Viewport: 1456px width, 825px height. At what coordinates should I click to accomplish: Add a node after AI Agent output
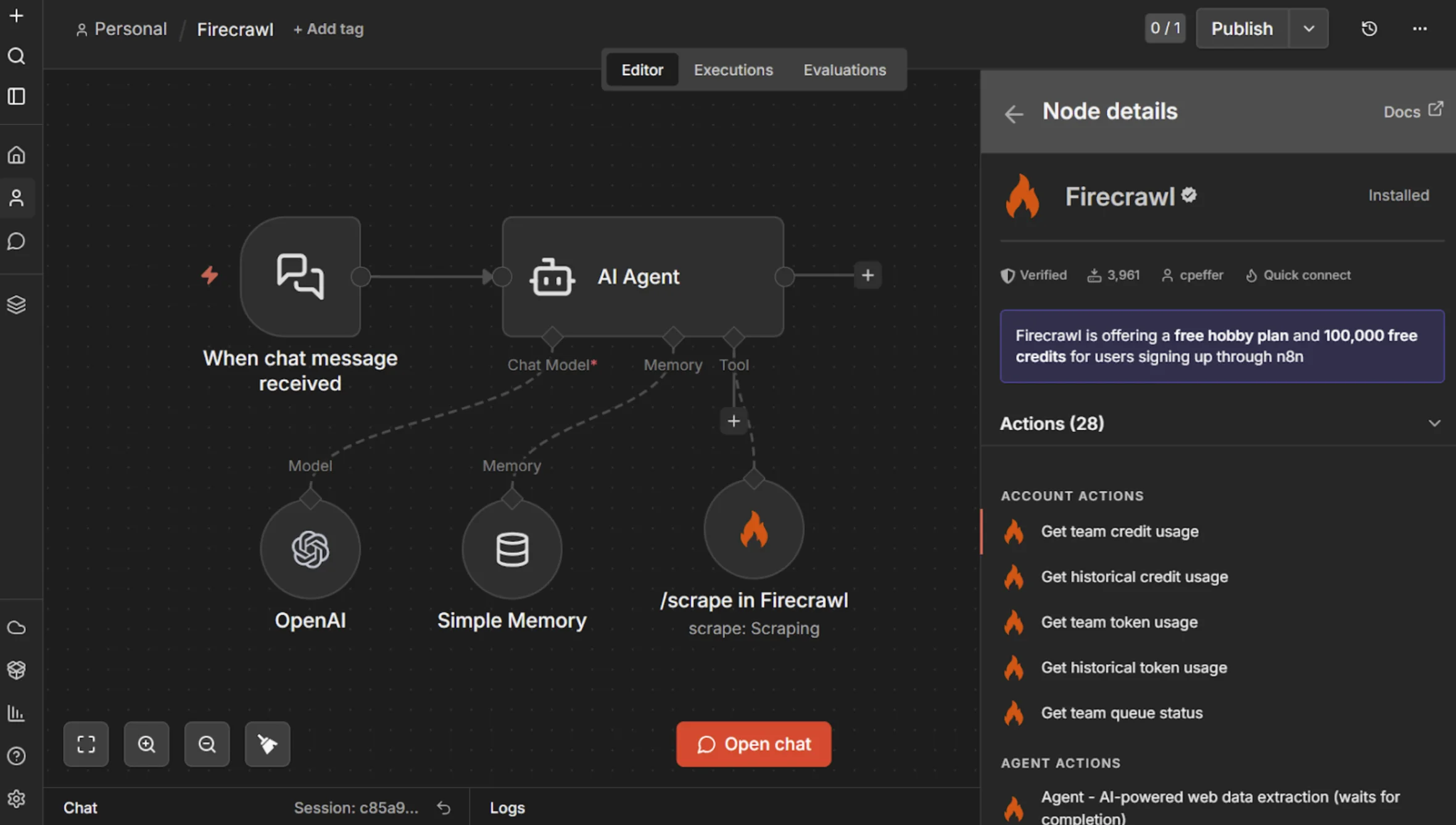pos(867,276)
